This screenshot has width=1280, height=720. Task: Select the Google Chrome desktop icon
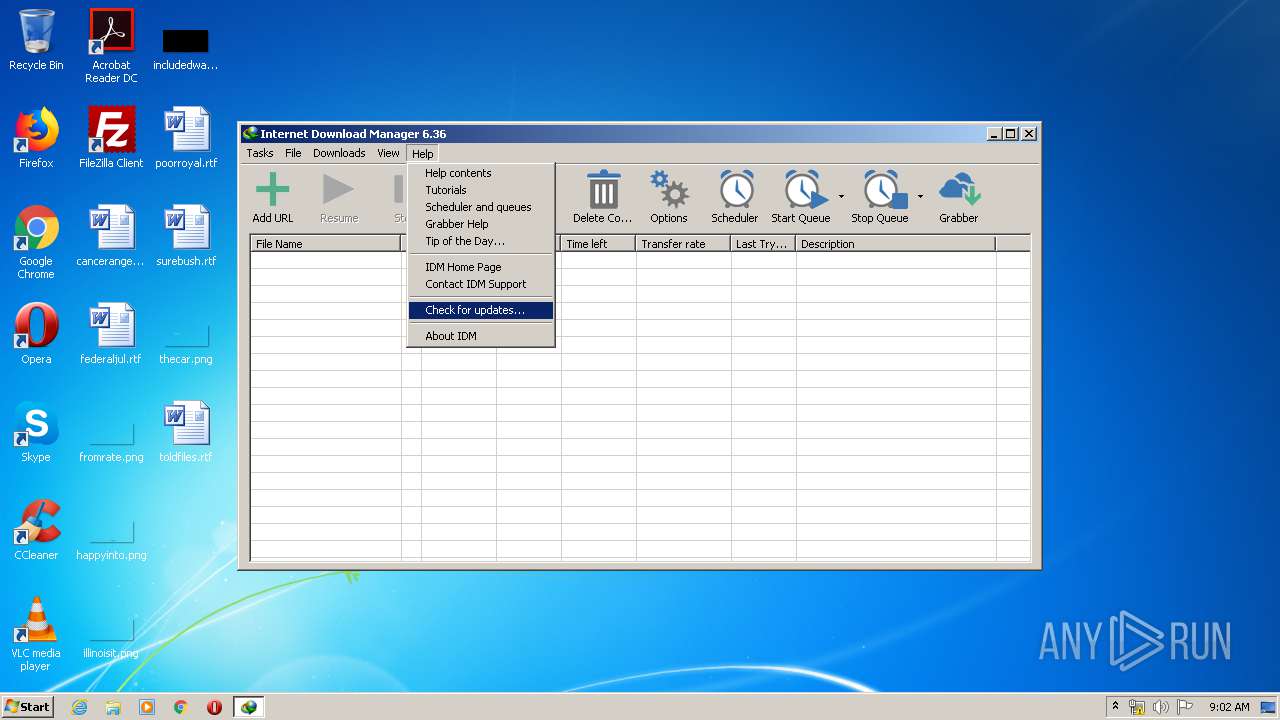[36, 242]
